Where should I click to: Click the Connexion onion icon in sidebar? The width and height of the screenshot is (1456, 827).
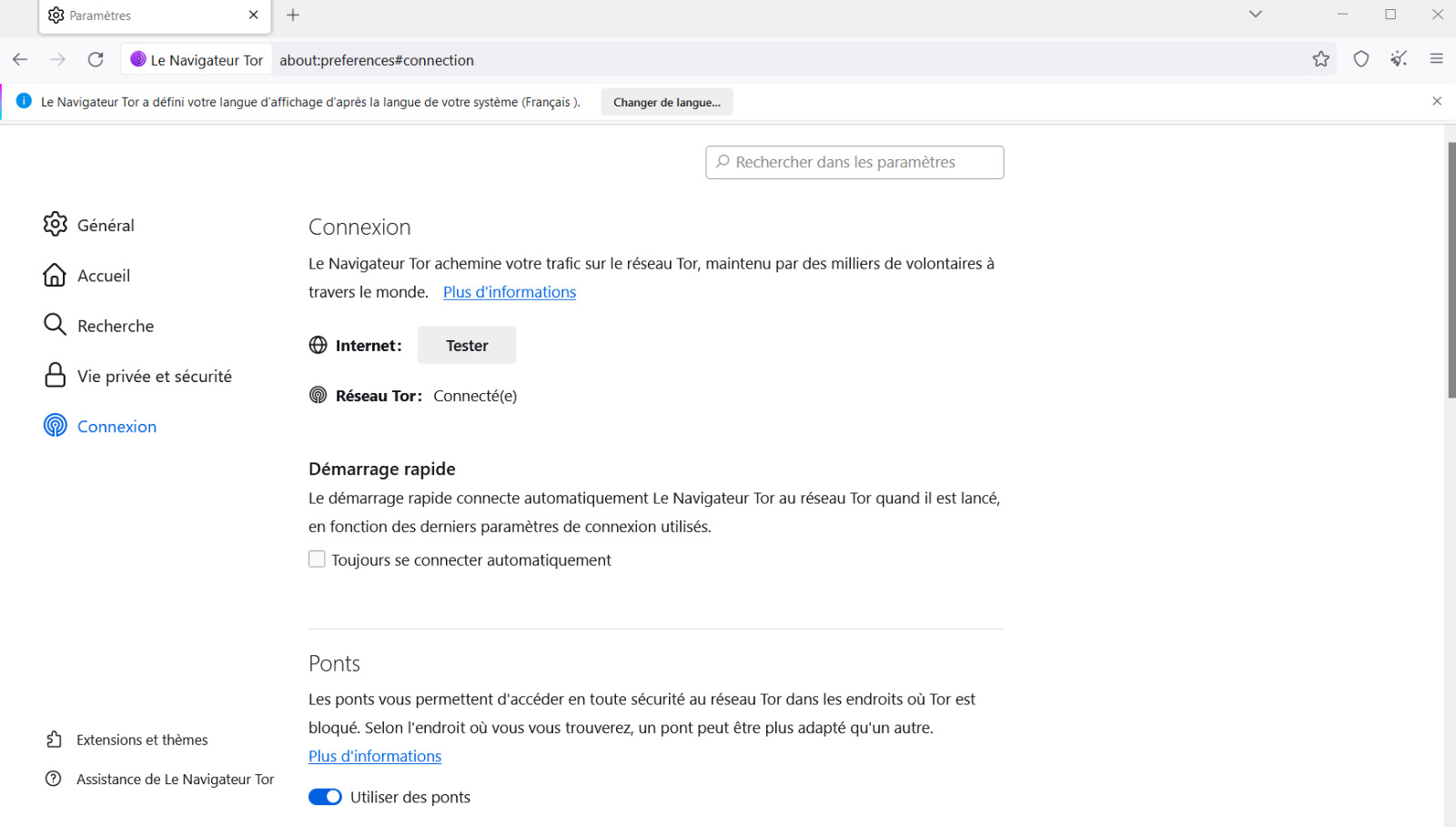click(x=56, y=425)
